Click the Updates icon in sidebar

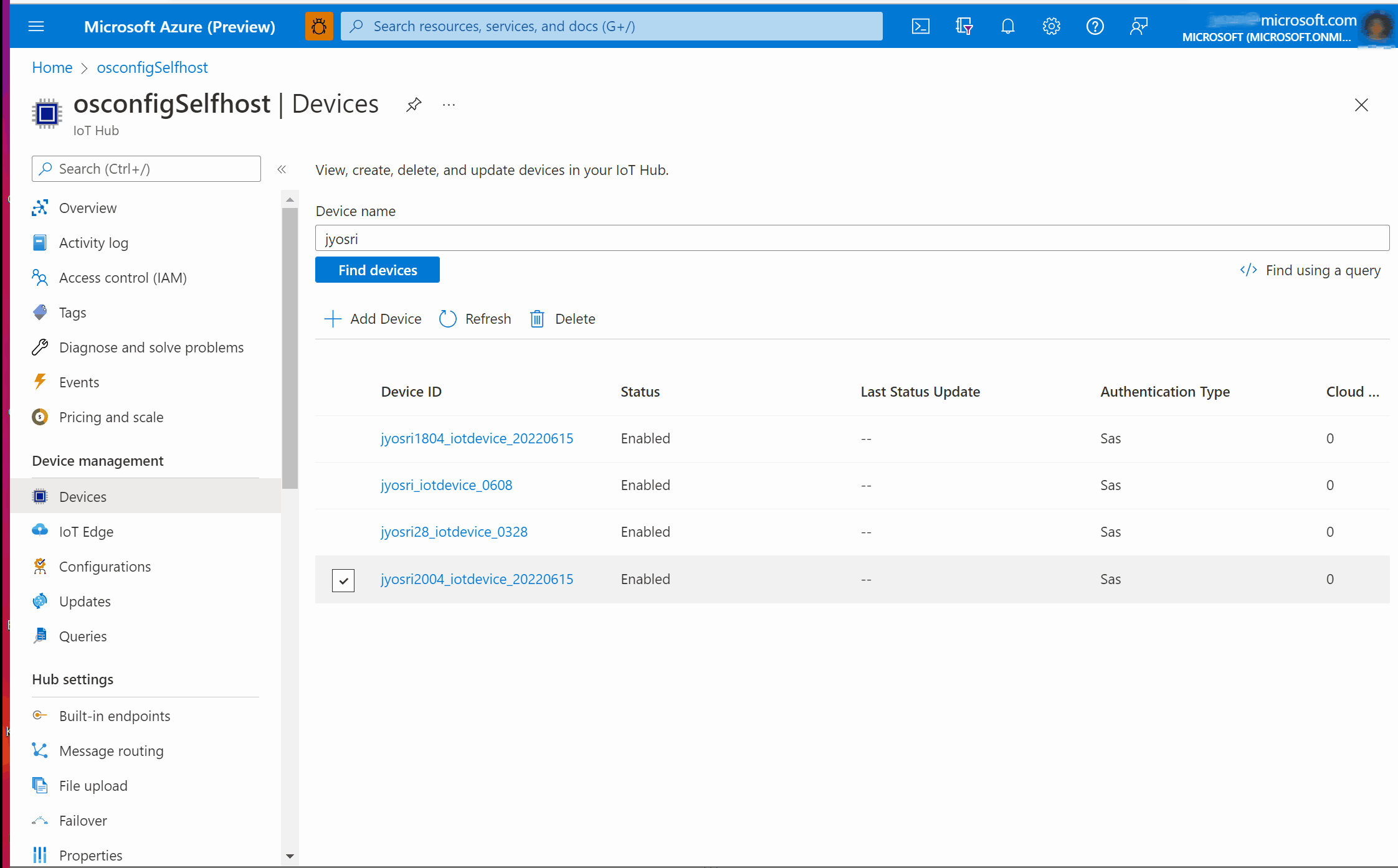pyautogui.click(x=40, y=601)
